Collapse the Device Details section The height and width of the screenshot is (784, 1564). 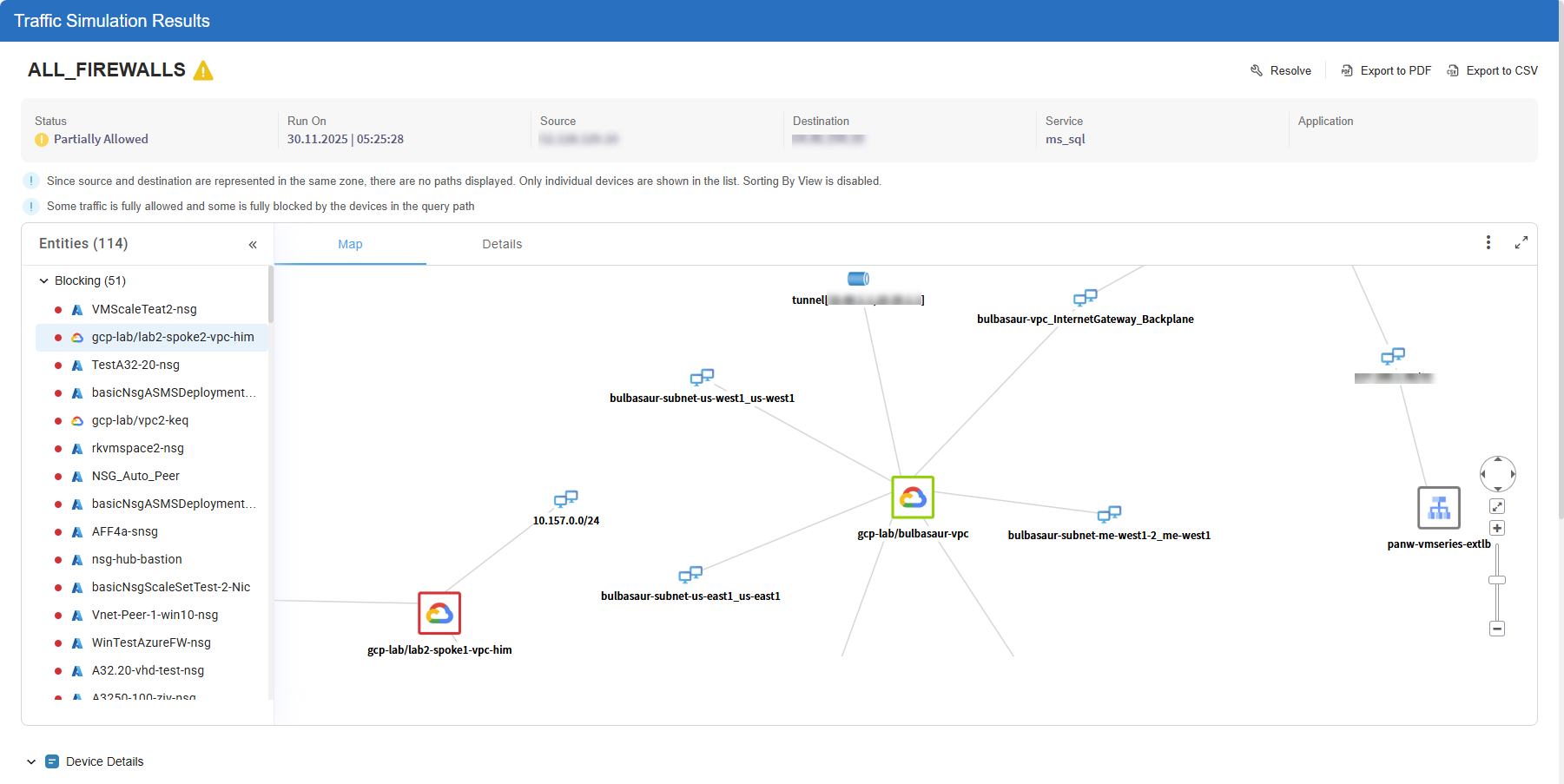click(x=31, y=762)
